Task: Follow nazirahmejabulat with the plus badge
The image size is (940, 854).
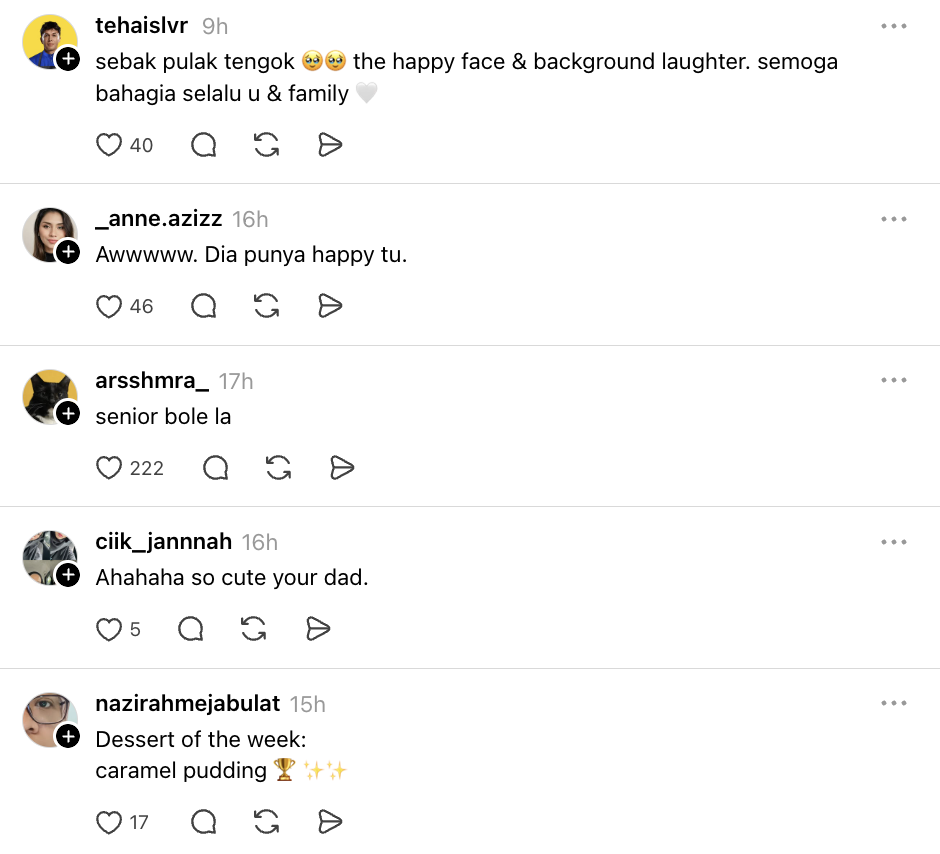Action: click(x=68, y=737)
